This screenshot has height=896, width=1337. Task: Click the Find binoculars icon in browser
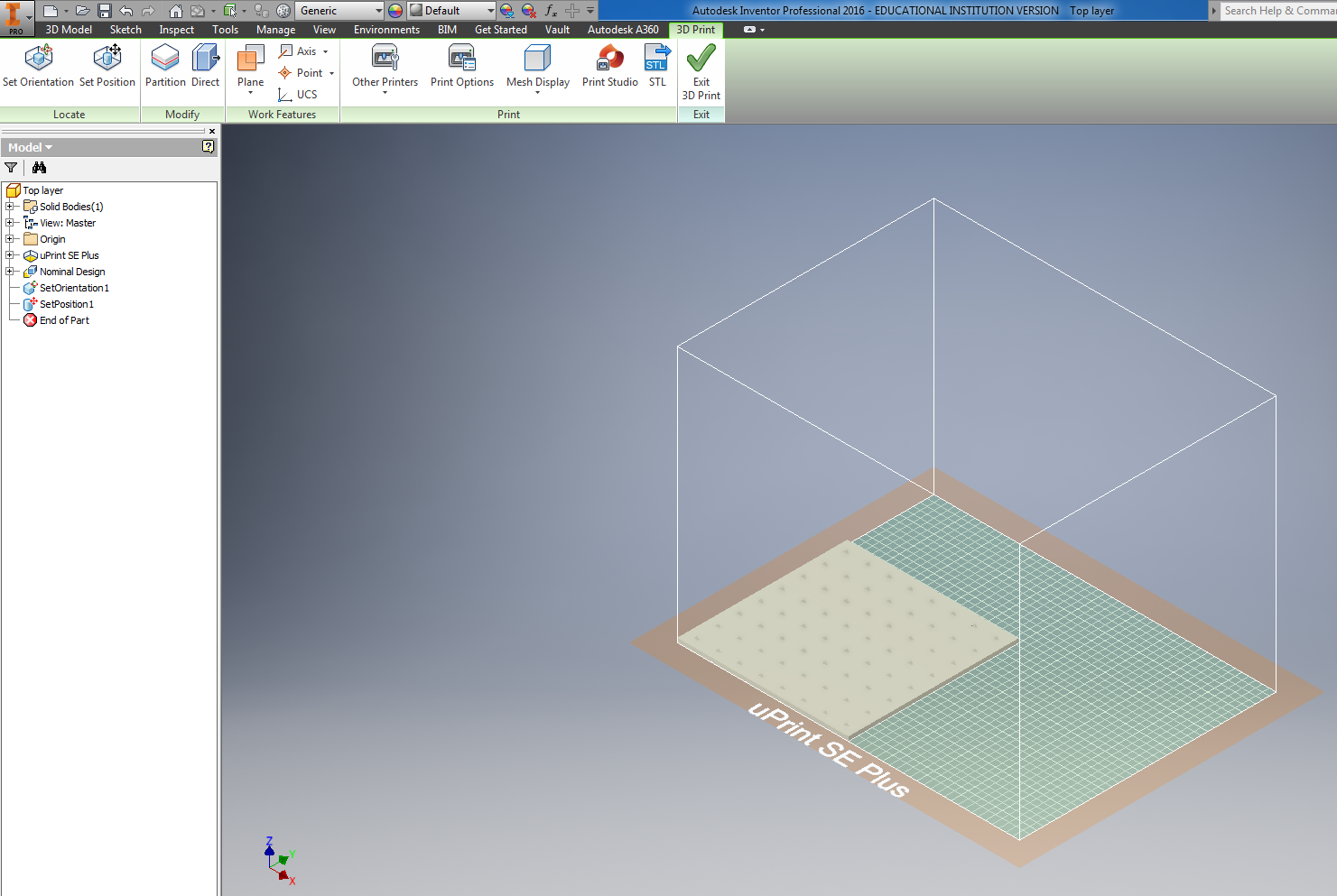click(x=39, y=168)
